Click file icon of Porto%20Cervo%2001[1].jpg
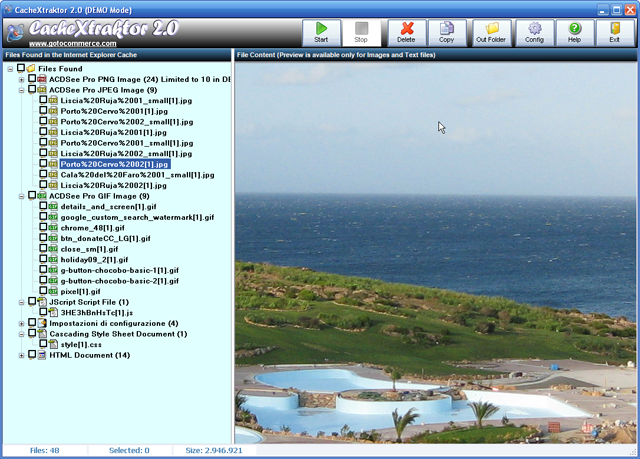The width and height of the screenshot is (640, 459). [53, 111]
